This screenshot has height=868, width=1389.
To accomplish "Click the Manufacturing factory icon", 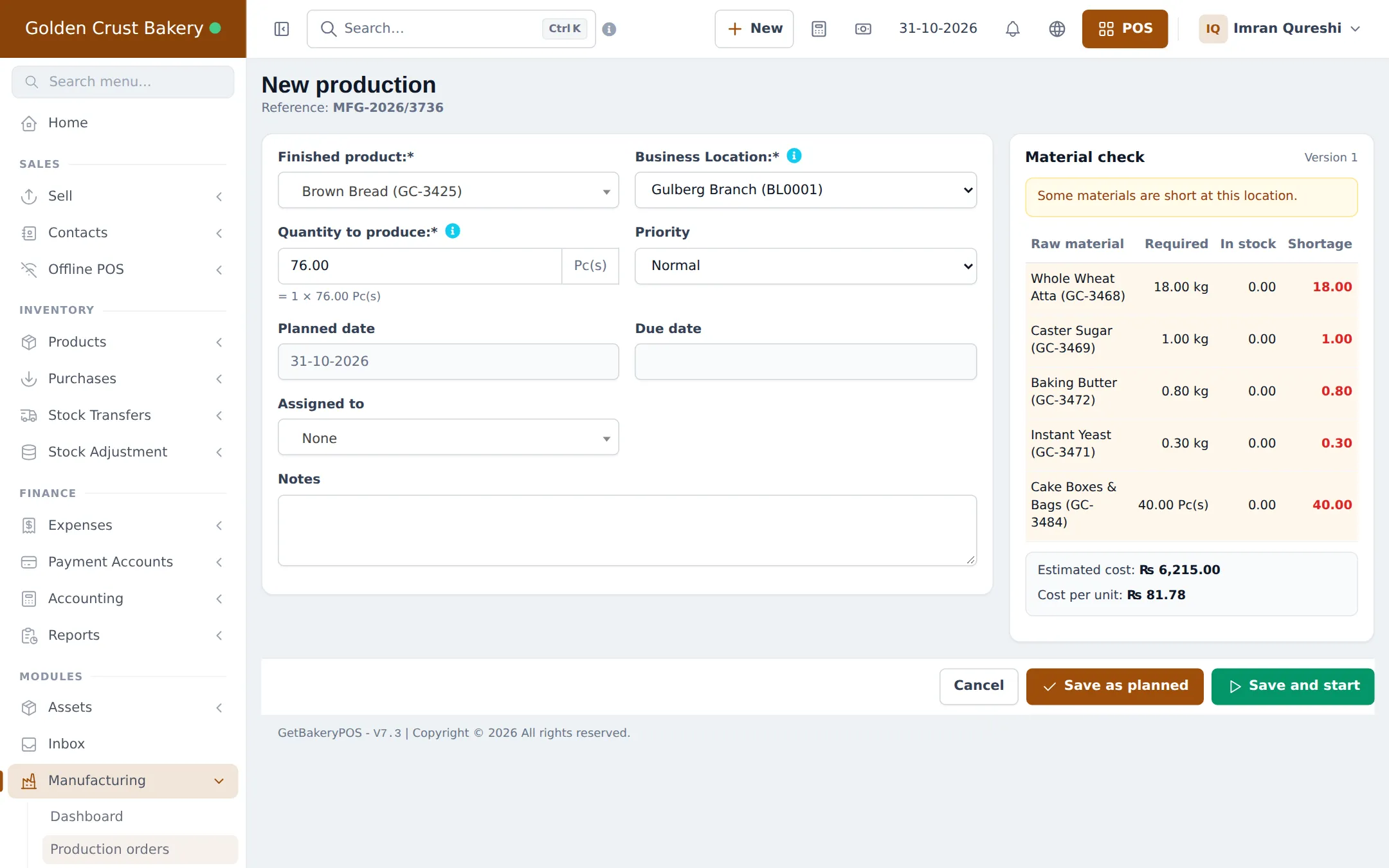I will pos(29,781).
